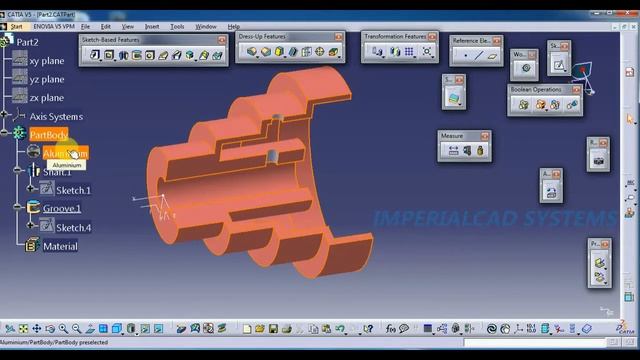Click the Undo icon
640x360 pixels.
click(x=340, y=329)
